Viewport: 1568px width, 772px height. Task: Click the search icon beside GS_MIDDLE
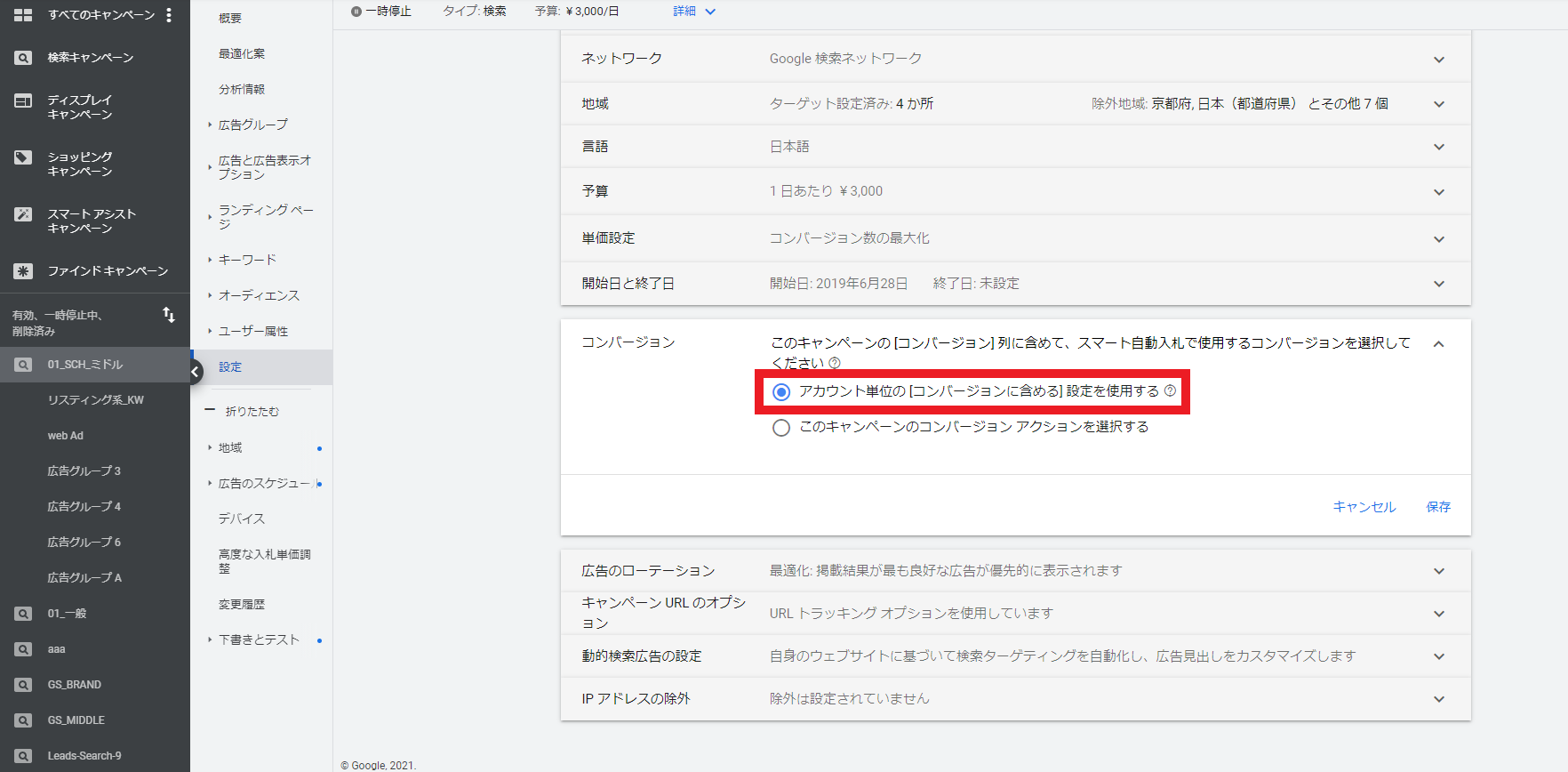click(x=23, y=720)
